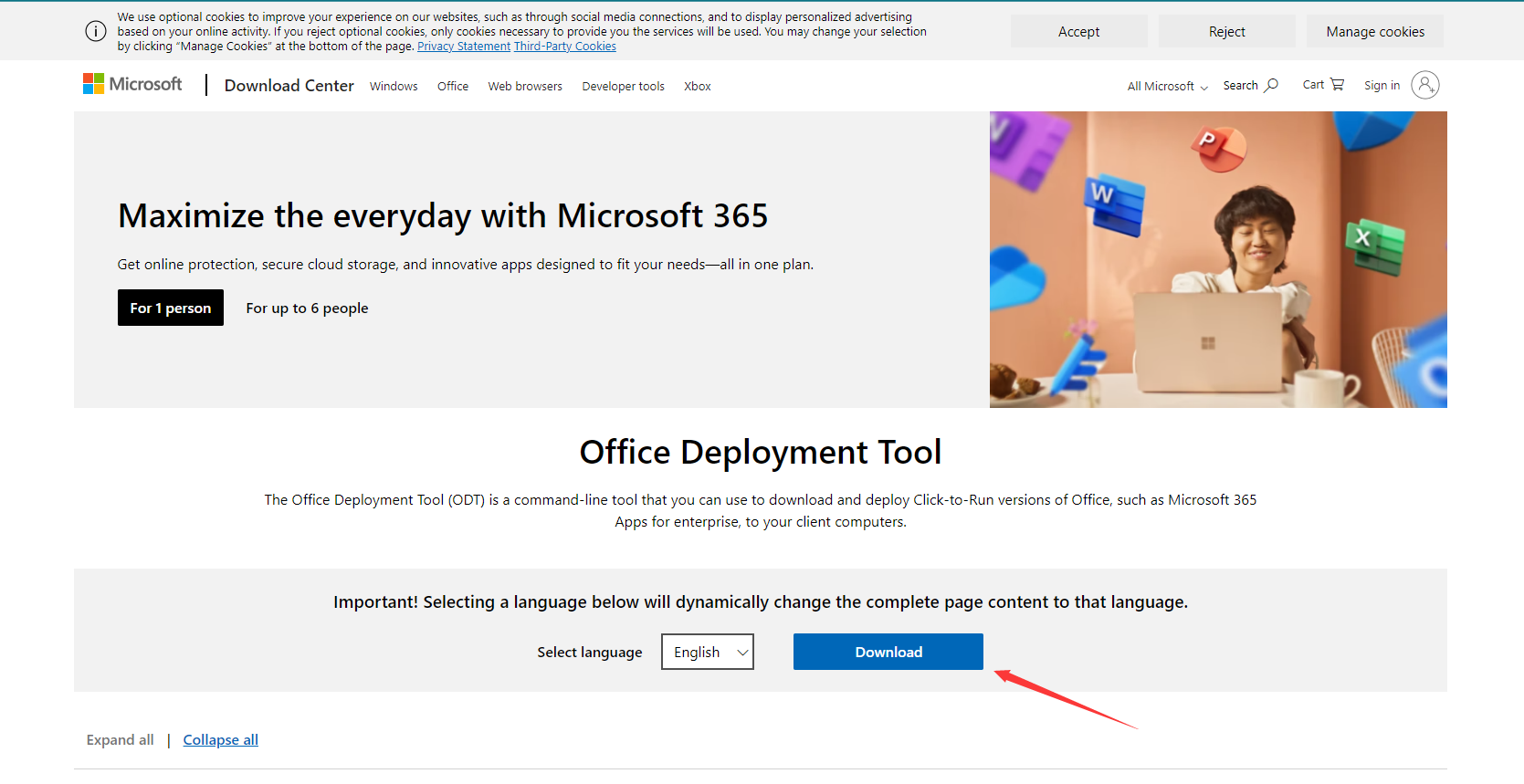The height and width of the screenshot is (784, 1524).
Task: Open the Third-Party Cookies link
Action: click(x=565, y=47)
